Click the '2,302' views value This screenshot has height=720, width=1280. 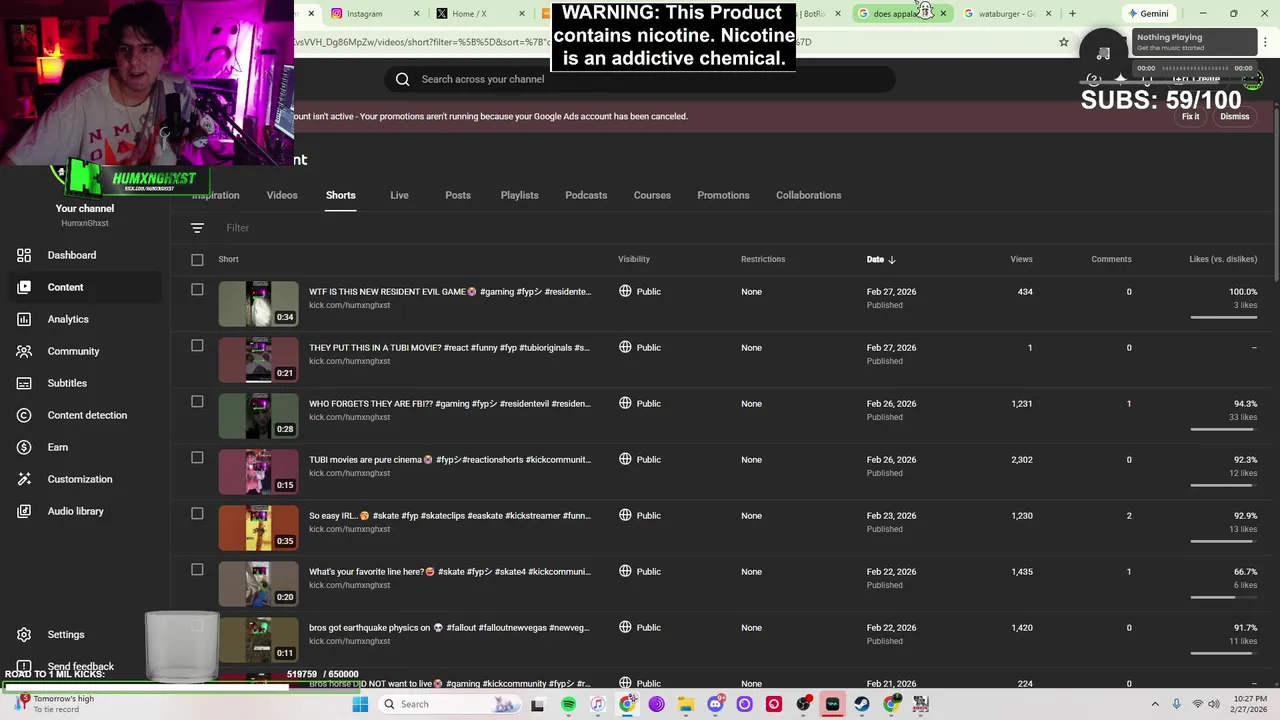1021,459
